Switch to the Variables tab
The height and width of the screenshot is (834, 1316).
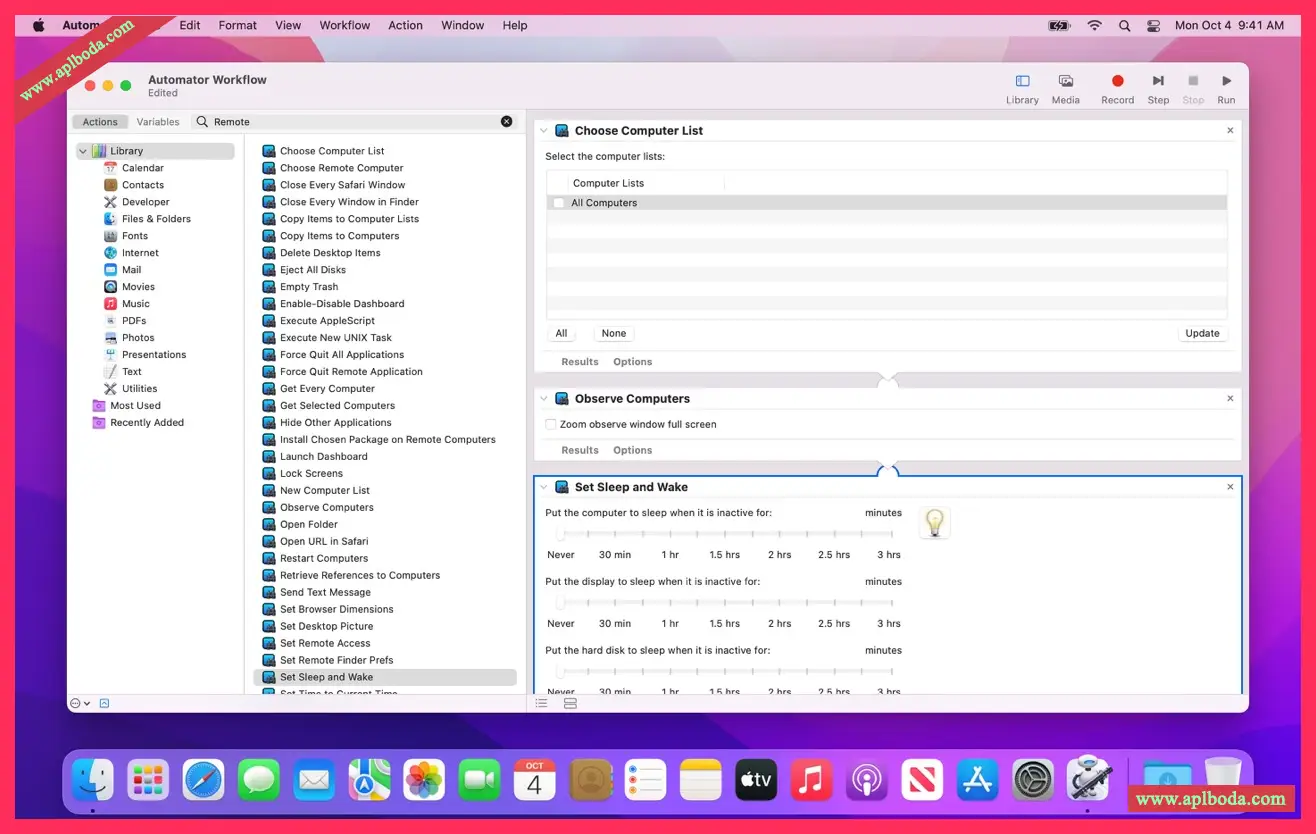[158, 122]
